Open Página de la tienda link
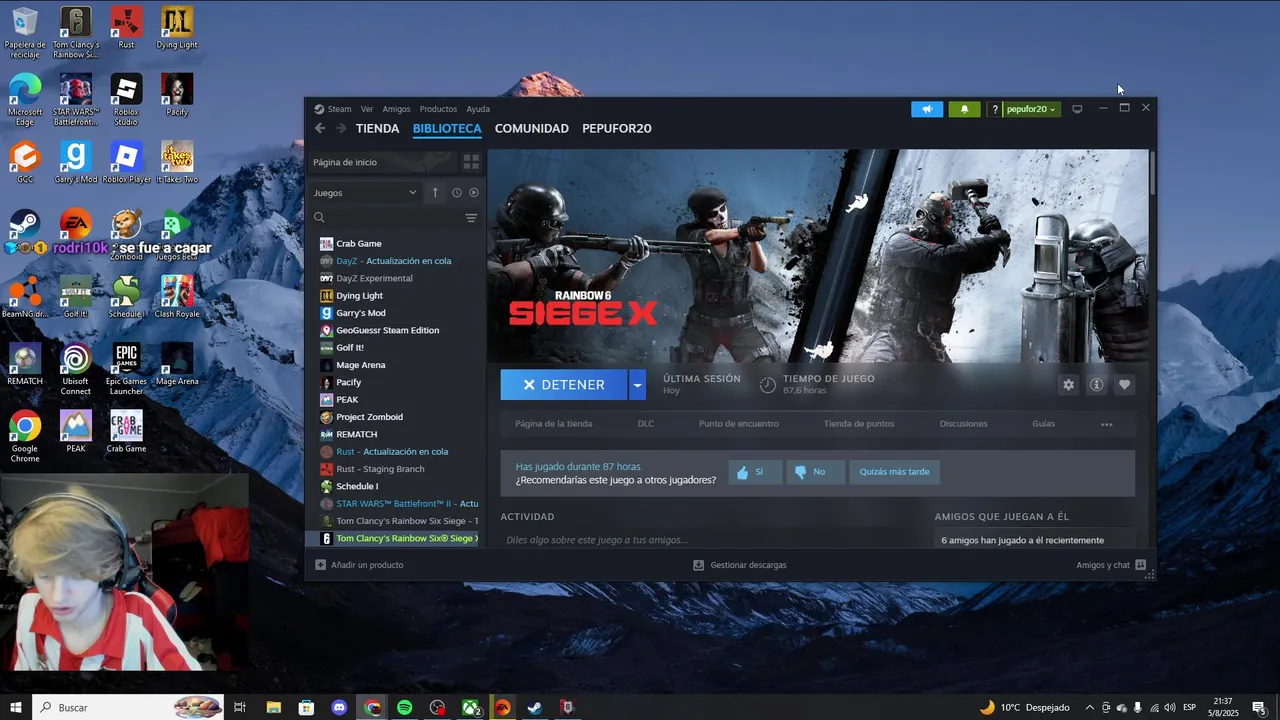 tap(553, 424)
